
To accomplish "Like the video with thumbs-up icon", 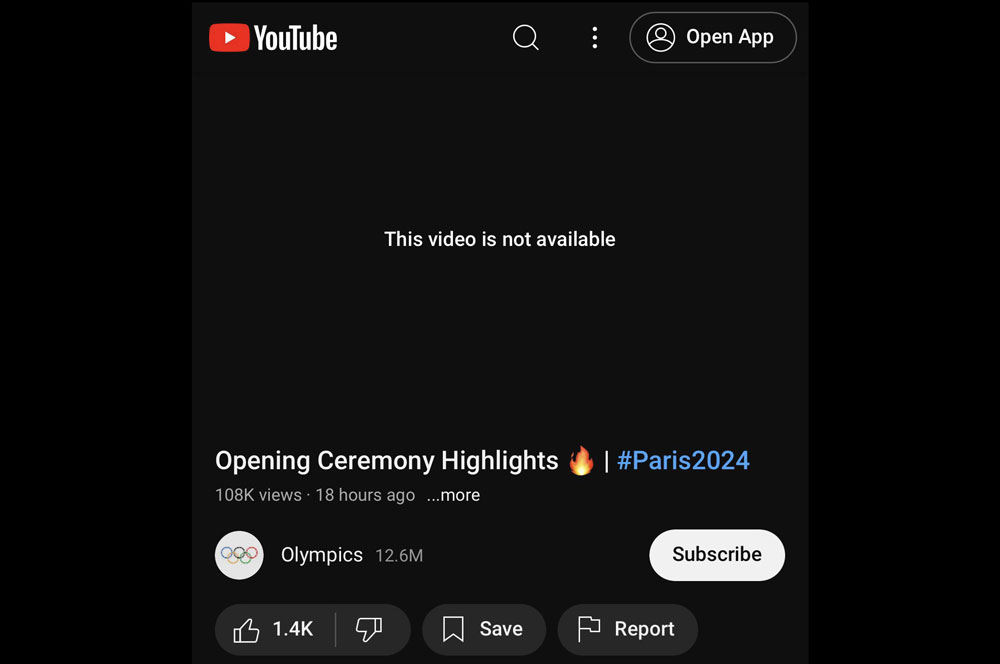I will 246,630.
